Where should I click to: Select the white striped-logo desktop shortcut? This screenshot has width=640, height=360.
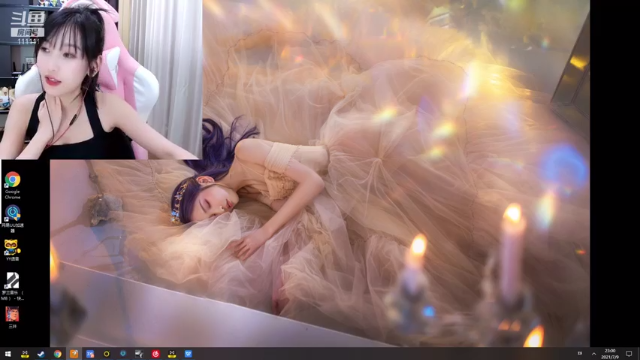pos(12,287)
